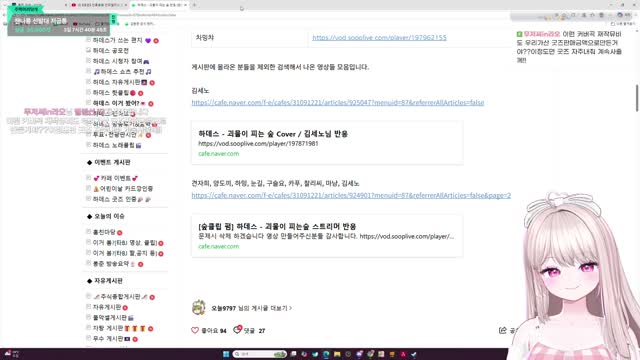Screen dimensions: 640x360
Task: Open the 홍친마당 board
Action: (x=104, y=232)
